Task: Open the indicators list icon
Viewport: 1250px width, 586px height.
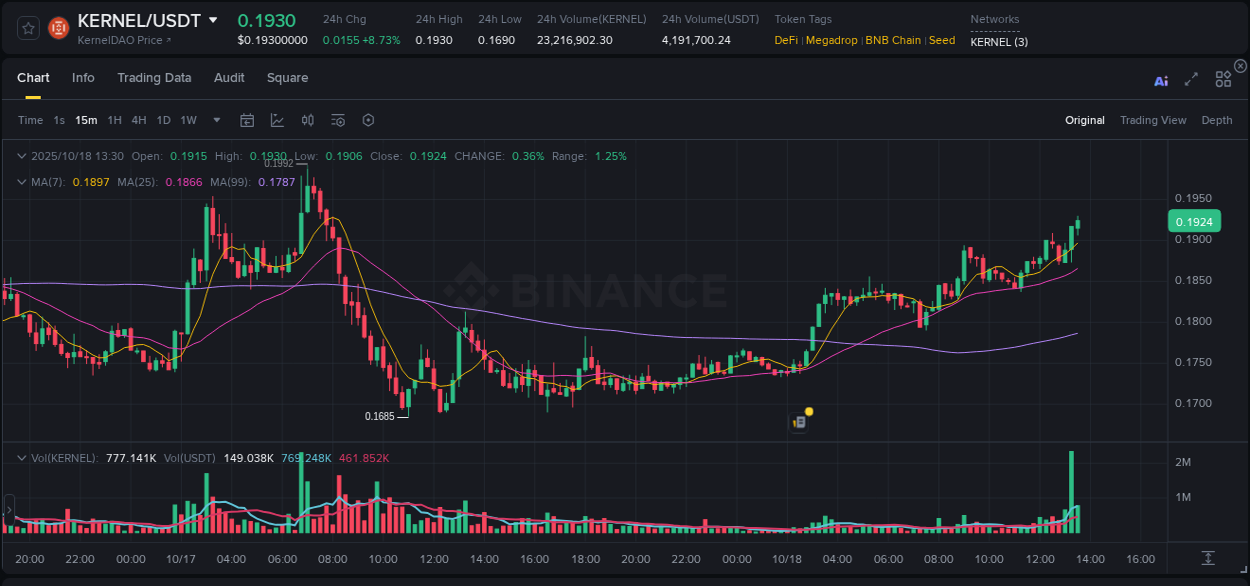Action: point(338,120)
